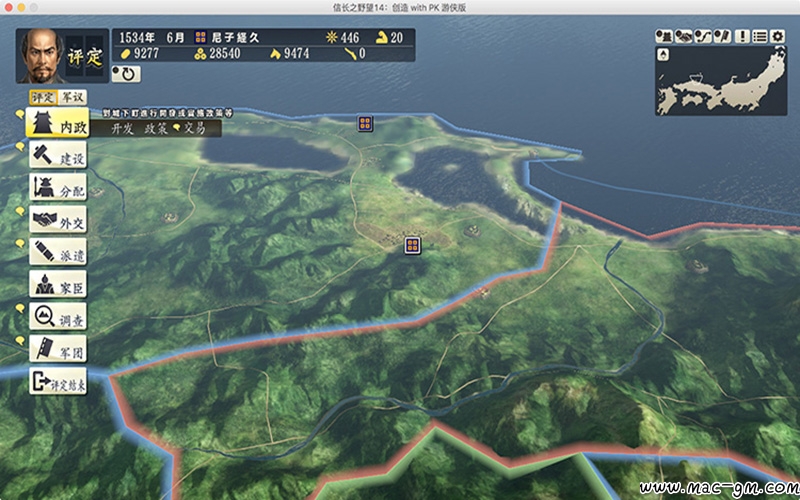Switch to the 评定 tab
Image resolution: width=800 pixels, height=500 pixels.
[x=43, y=97]
